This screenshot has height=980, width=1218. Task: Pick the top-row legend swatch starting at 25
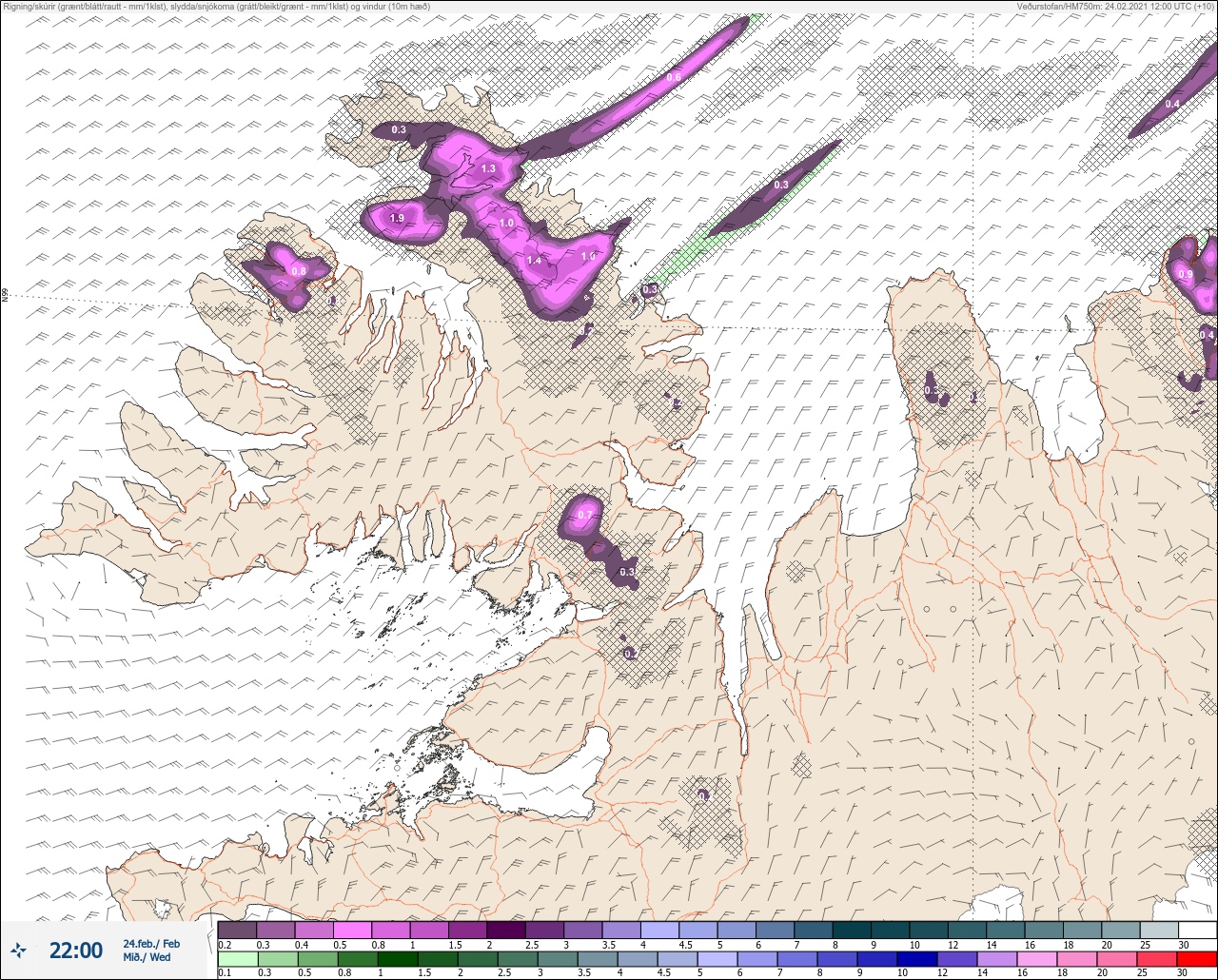click(x=1158, y=930)
